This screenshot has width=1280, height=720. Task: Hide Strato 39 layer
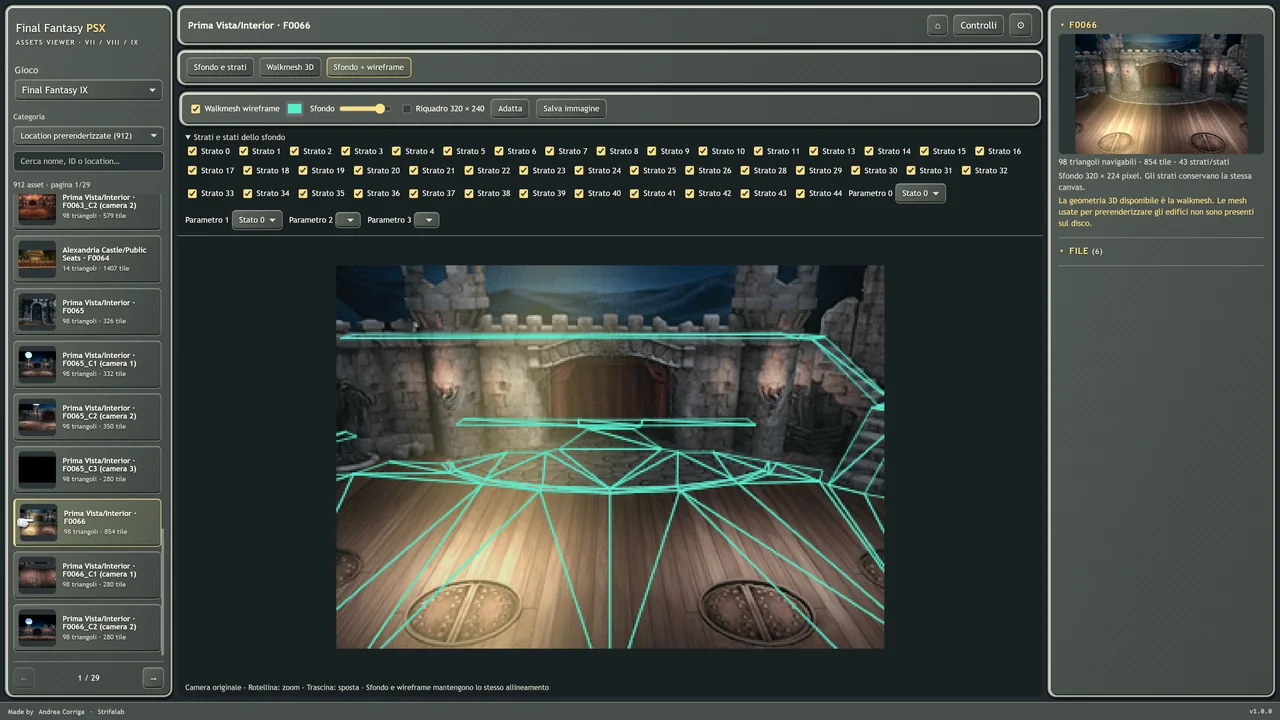pyautogui.click(x=524, y=194)
